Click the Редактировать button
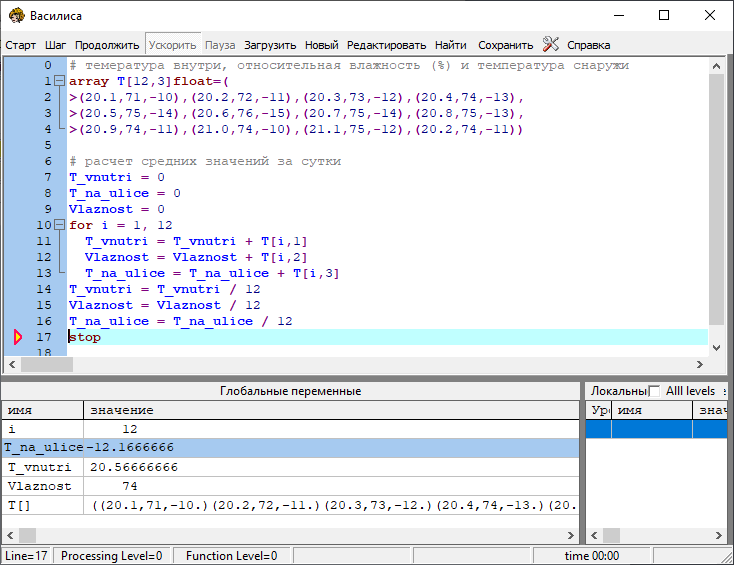Viewport: 734px width, 565px height. pyautogui.click(x=387, y=45)
